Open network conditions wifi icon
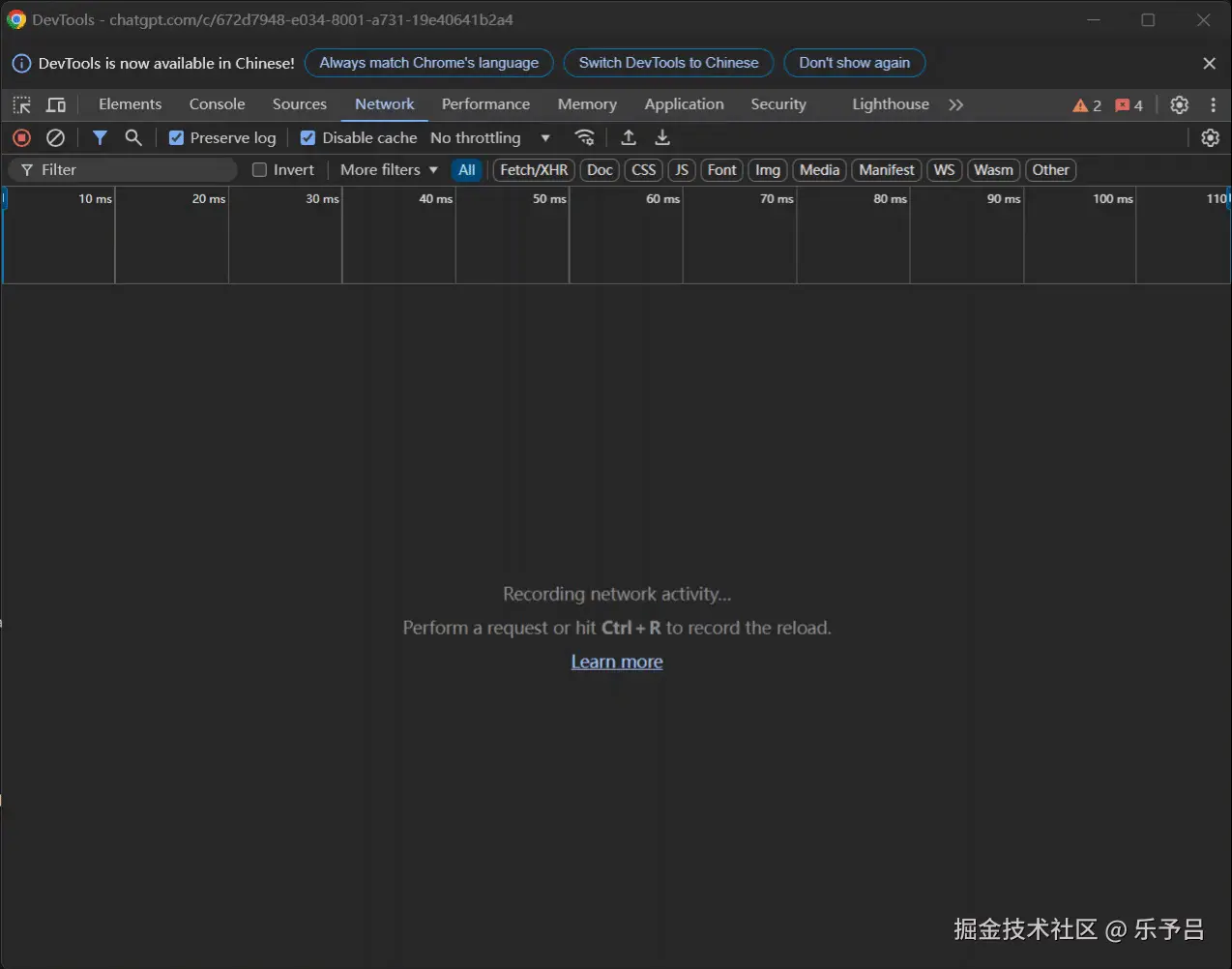Screen dimensions: 1232x969 [x=584, y=137]
